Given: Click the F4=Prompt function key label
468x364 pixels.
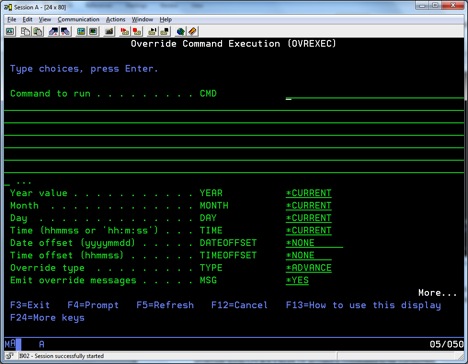Looking at the screenshot, I should pyautogui.click(x=93, y=305).
